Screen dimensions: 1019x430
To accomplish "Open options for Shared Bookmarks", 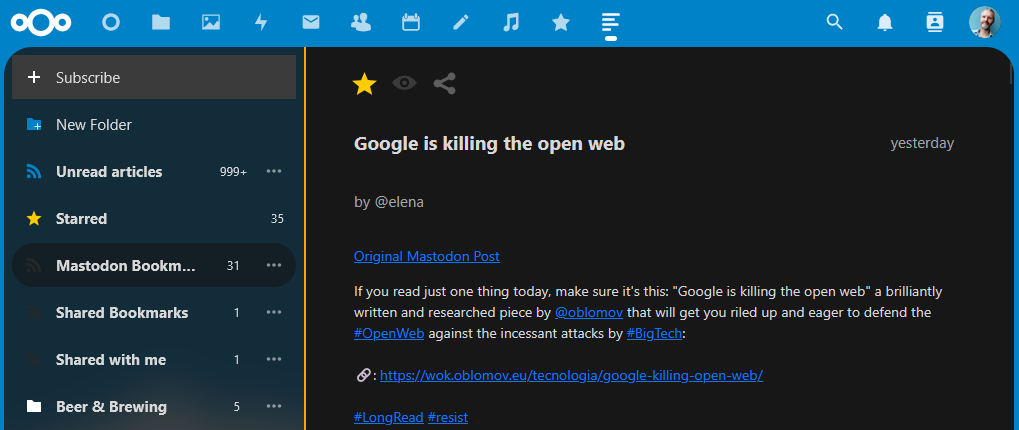I will pyautogui.click(x=274, y=312).
